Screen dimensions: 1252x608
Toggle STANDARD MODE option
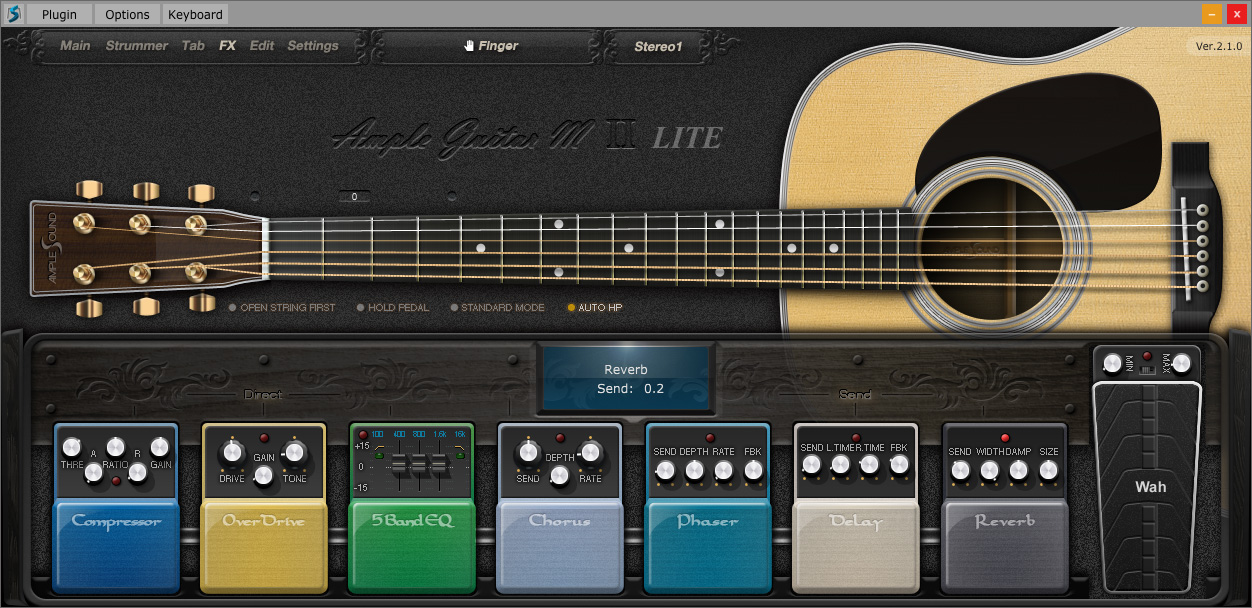tap(497, 308)
